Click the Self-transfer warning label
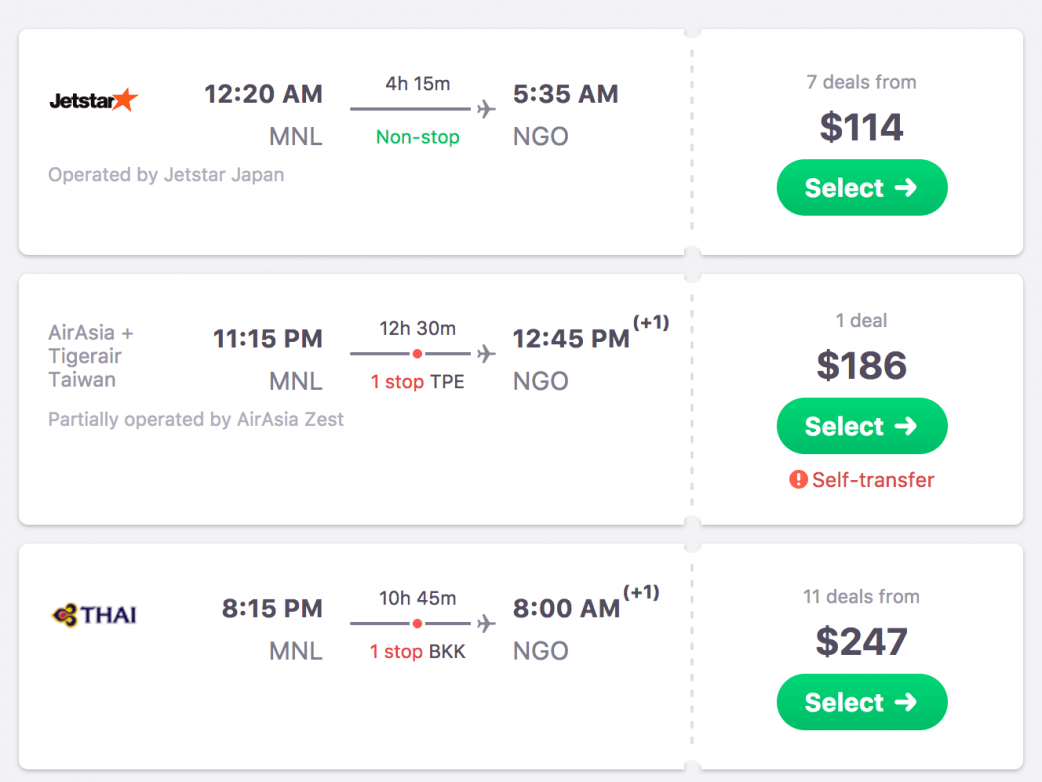1042x782 pixels. pos(872,480)
